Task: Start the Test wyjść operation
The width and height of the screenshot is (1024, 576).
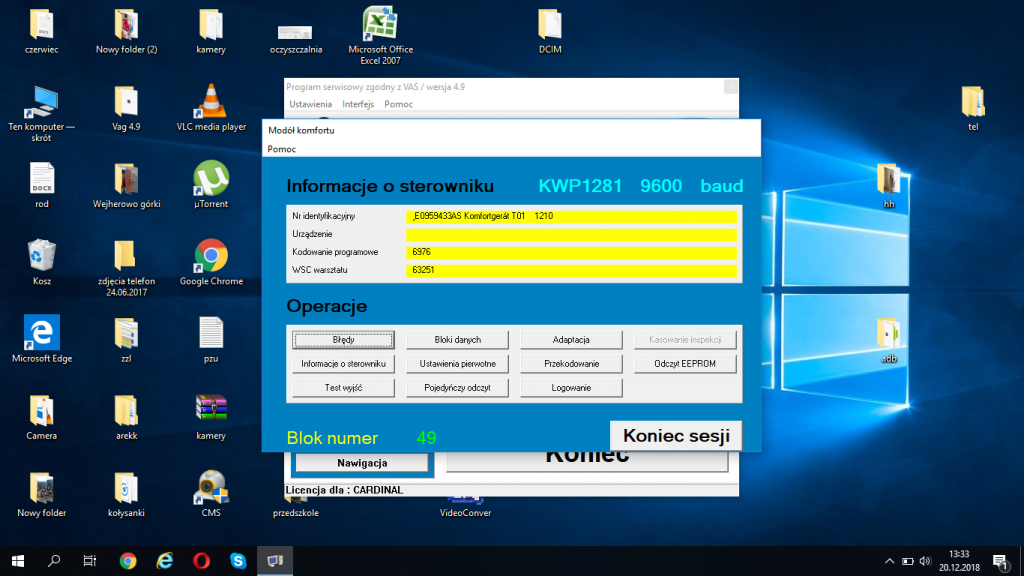Action: click(343, 388)
